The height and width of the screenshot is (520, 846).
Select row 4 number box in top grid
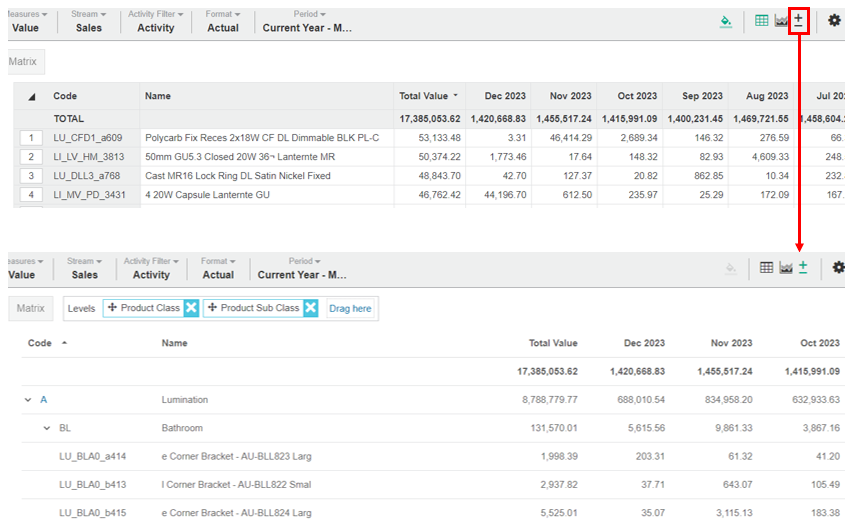click(x=31, y=195)
